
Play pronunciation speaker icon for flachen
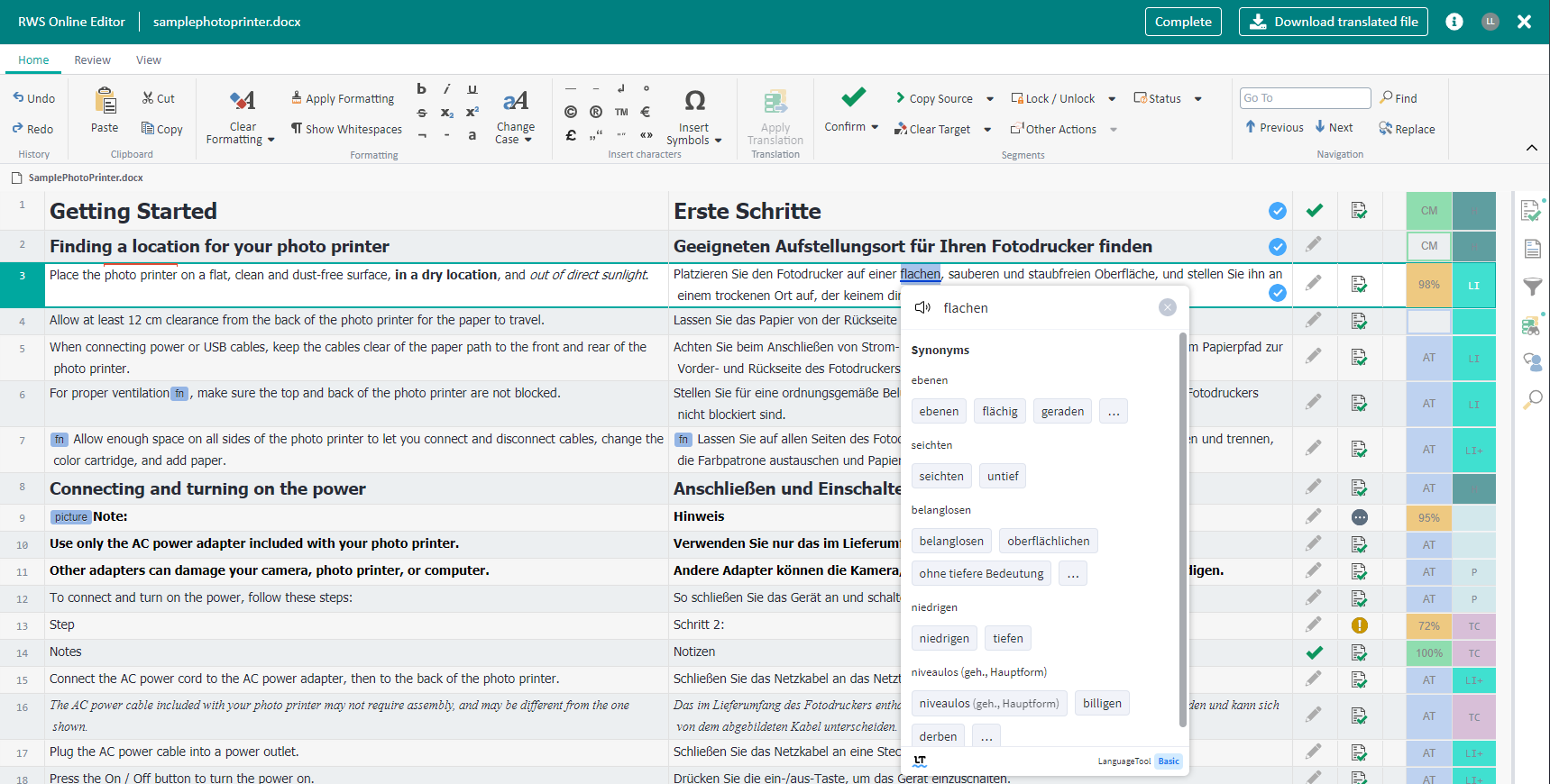click(922, 308)
